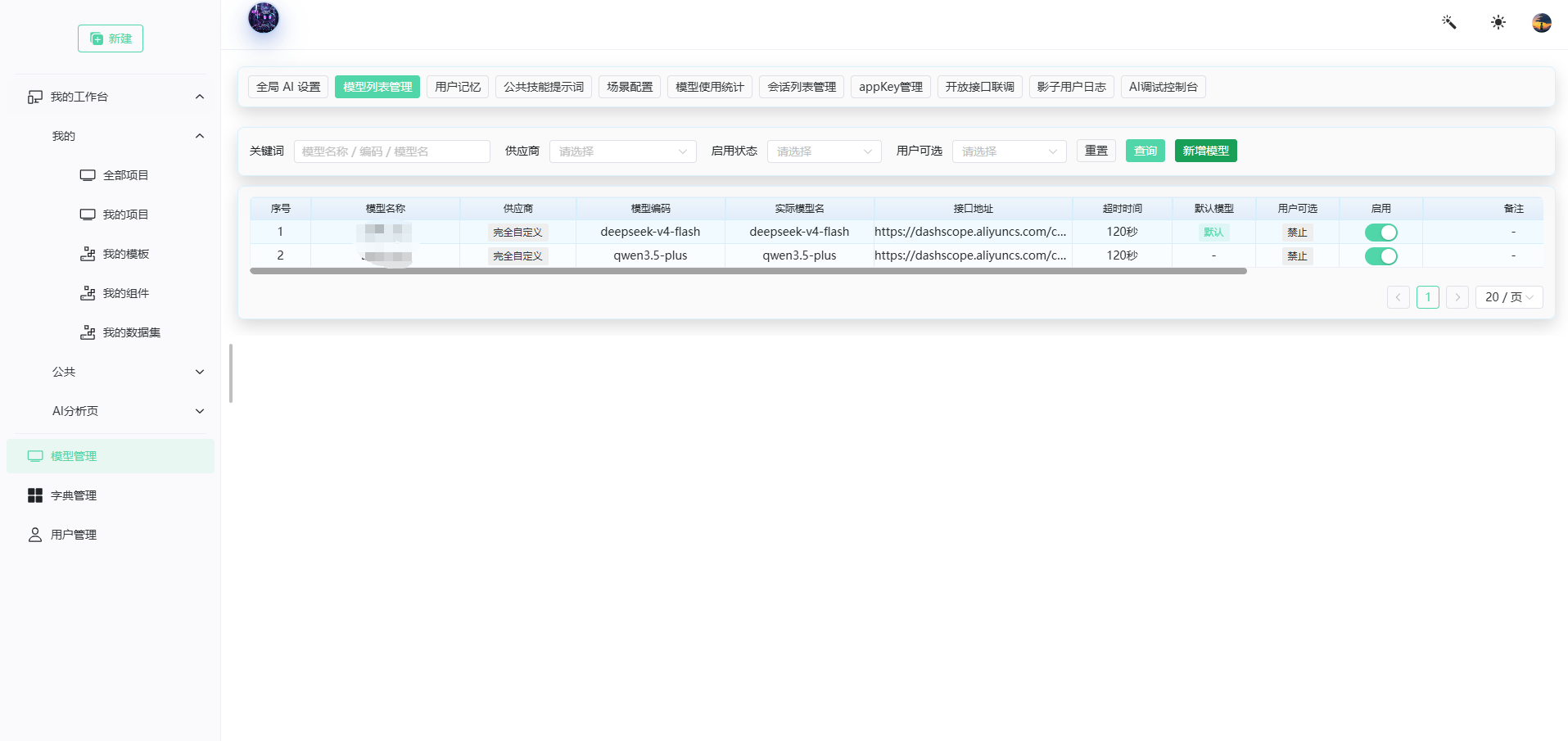Screen dimensions: 1568x741
Task: Go to the previous page arrow
Action: 1399,297
